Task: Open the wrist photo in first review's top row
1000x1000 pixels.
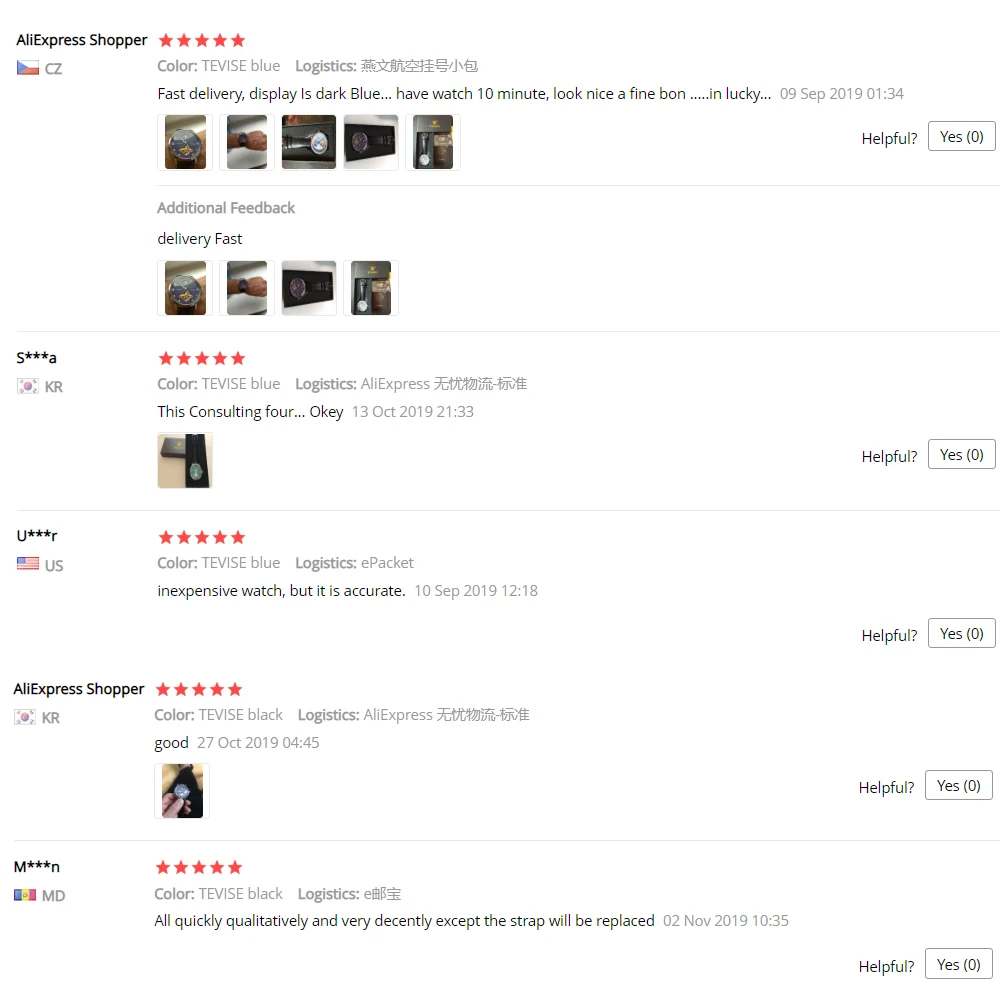Action: coord(247,142)
